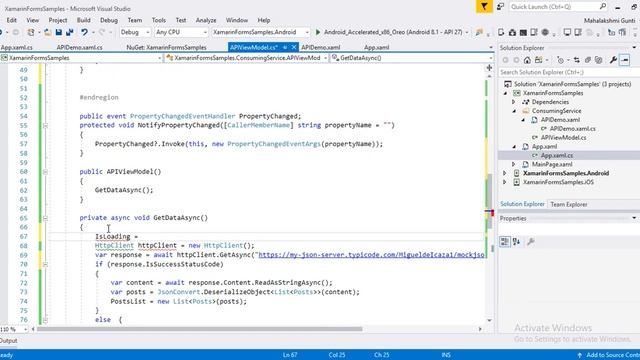Click the Output panel label
This screenshot has width=640, height=360.
click(8, 340)
